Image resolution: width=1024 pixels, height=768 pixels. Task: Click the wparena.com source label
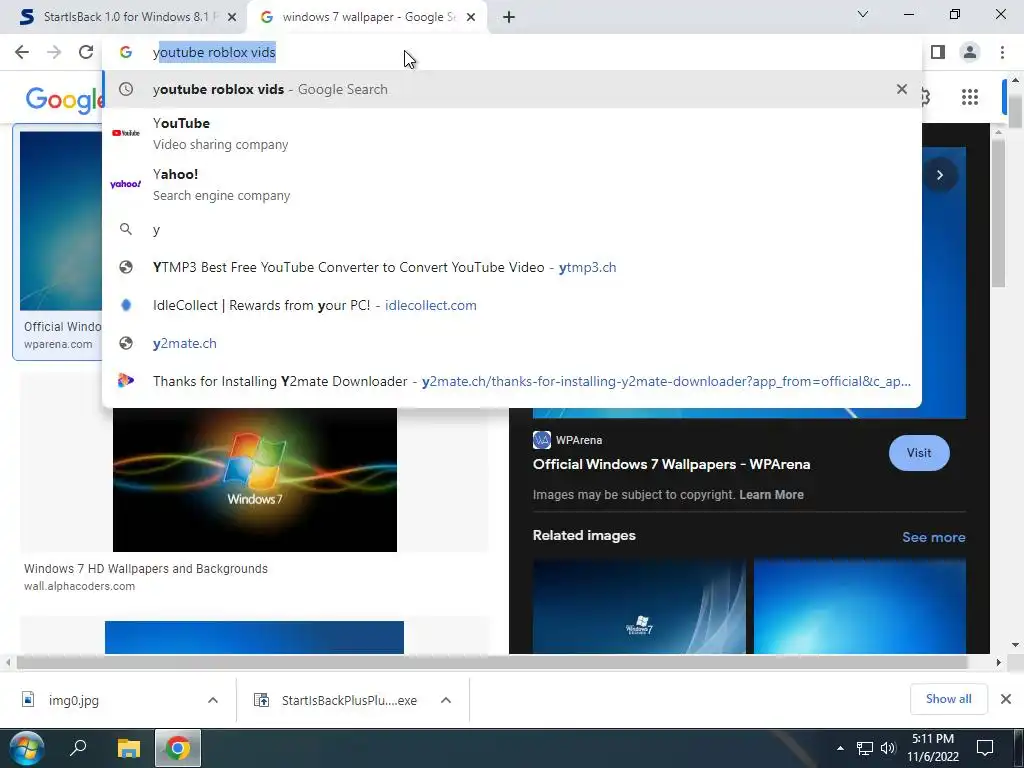[58, 344]
